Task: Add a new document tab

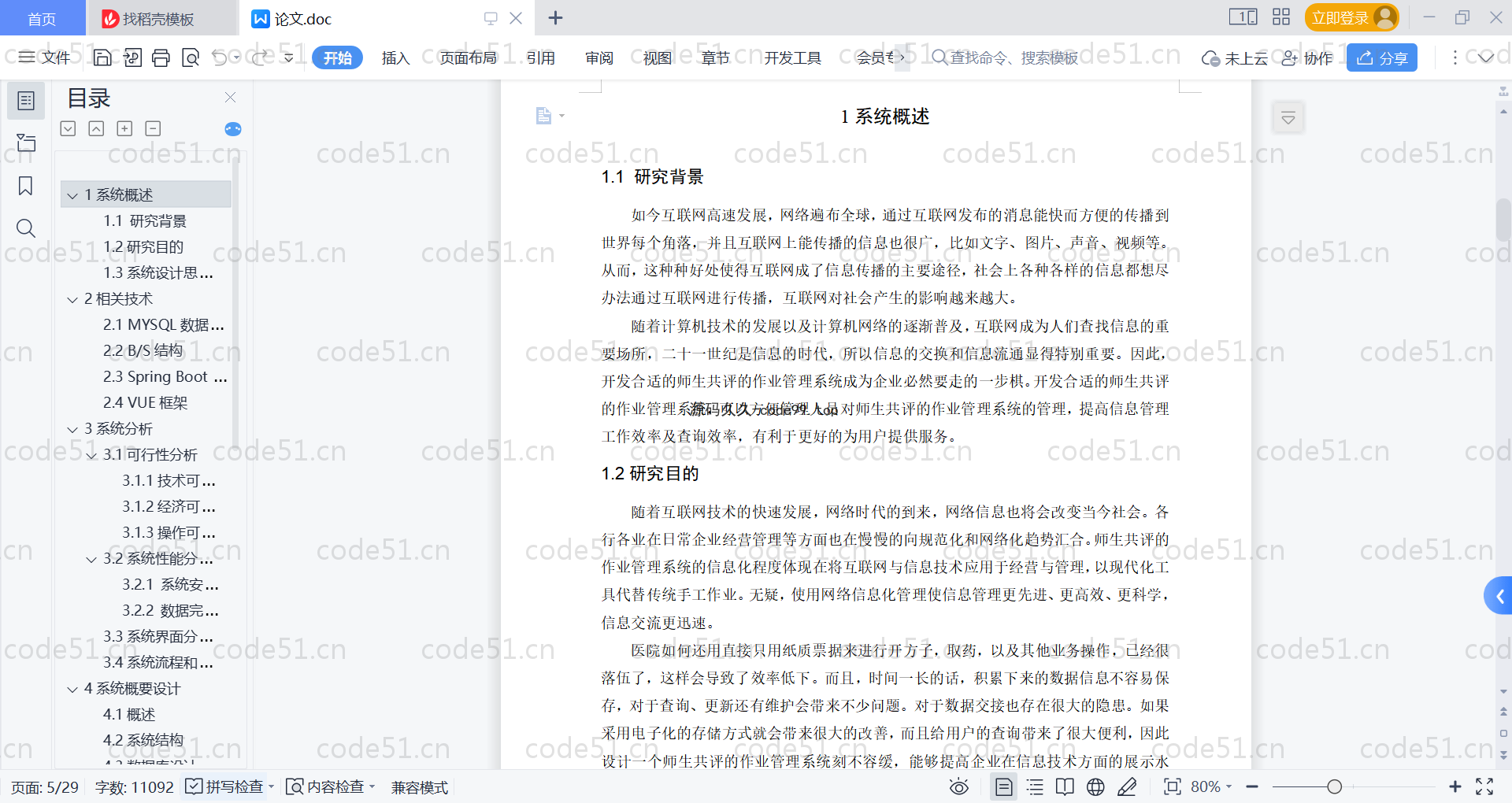Action: pyautogui.click(x=555, y=18)
